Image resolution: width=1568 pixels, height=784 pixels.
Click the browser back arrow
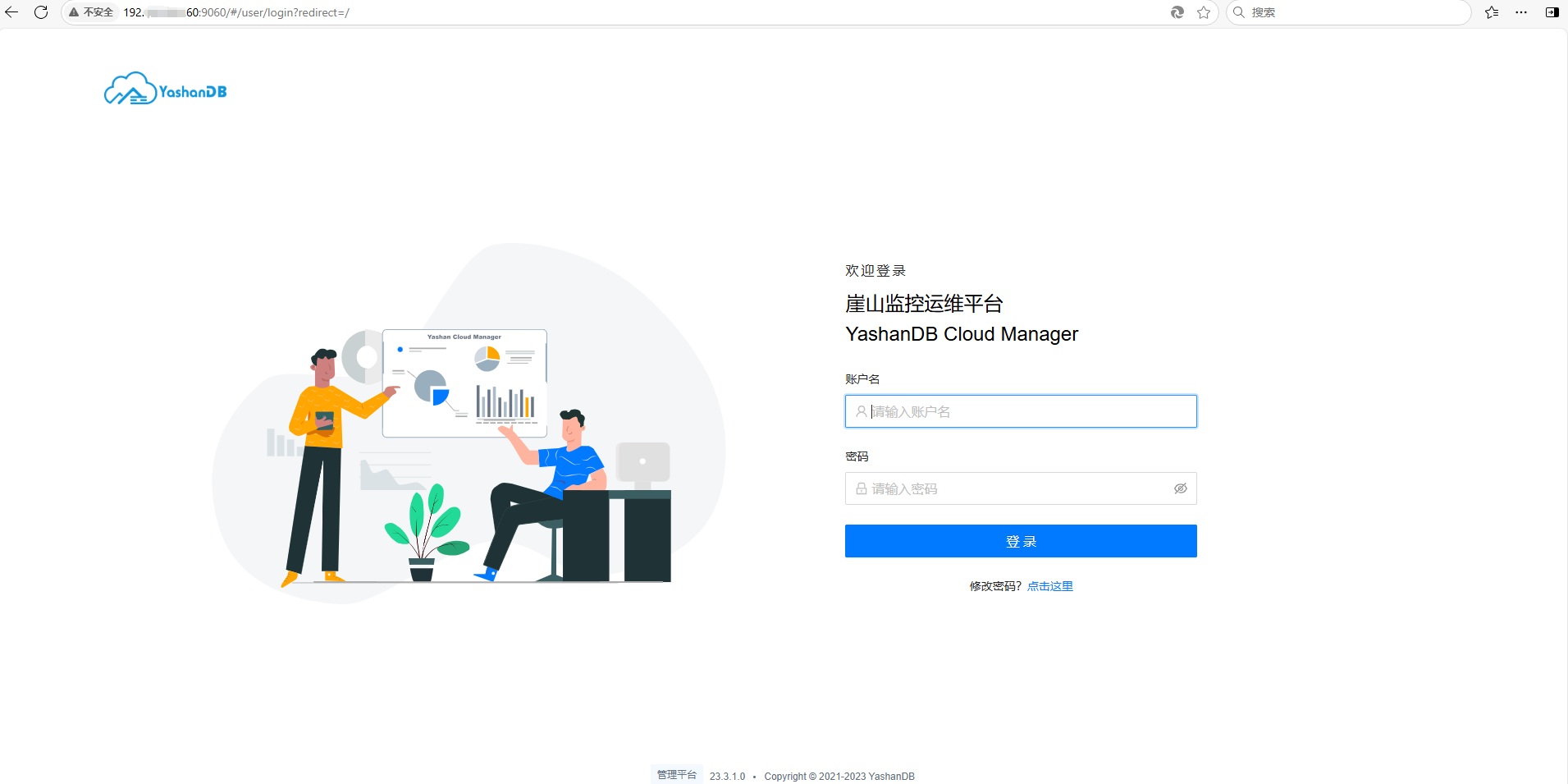pyautogui.click(x=11, y=12)
